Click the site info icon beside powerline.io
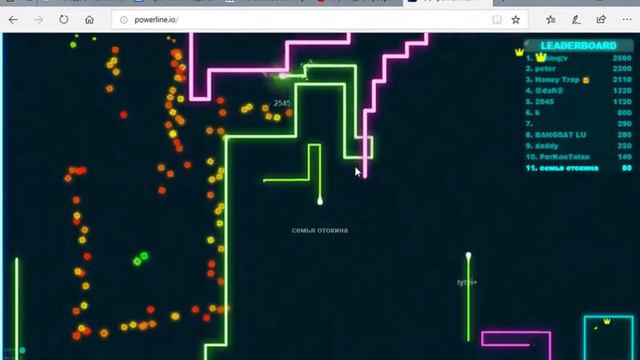This screenshot has width=640, height=360. click(x=124, y=20)
